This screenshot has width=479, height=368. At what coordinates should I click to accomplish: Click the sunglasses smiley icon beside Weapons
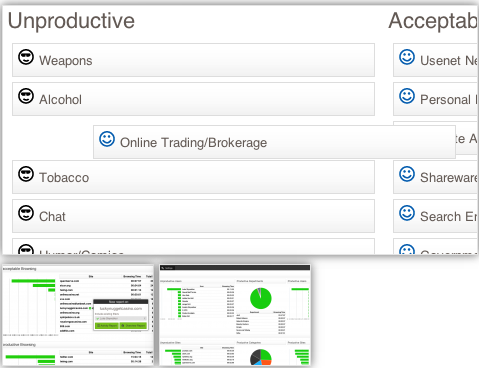(26, 57)
